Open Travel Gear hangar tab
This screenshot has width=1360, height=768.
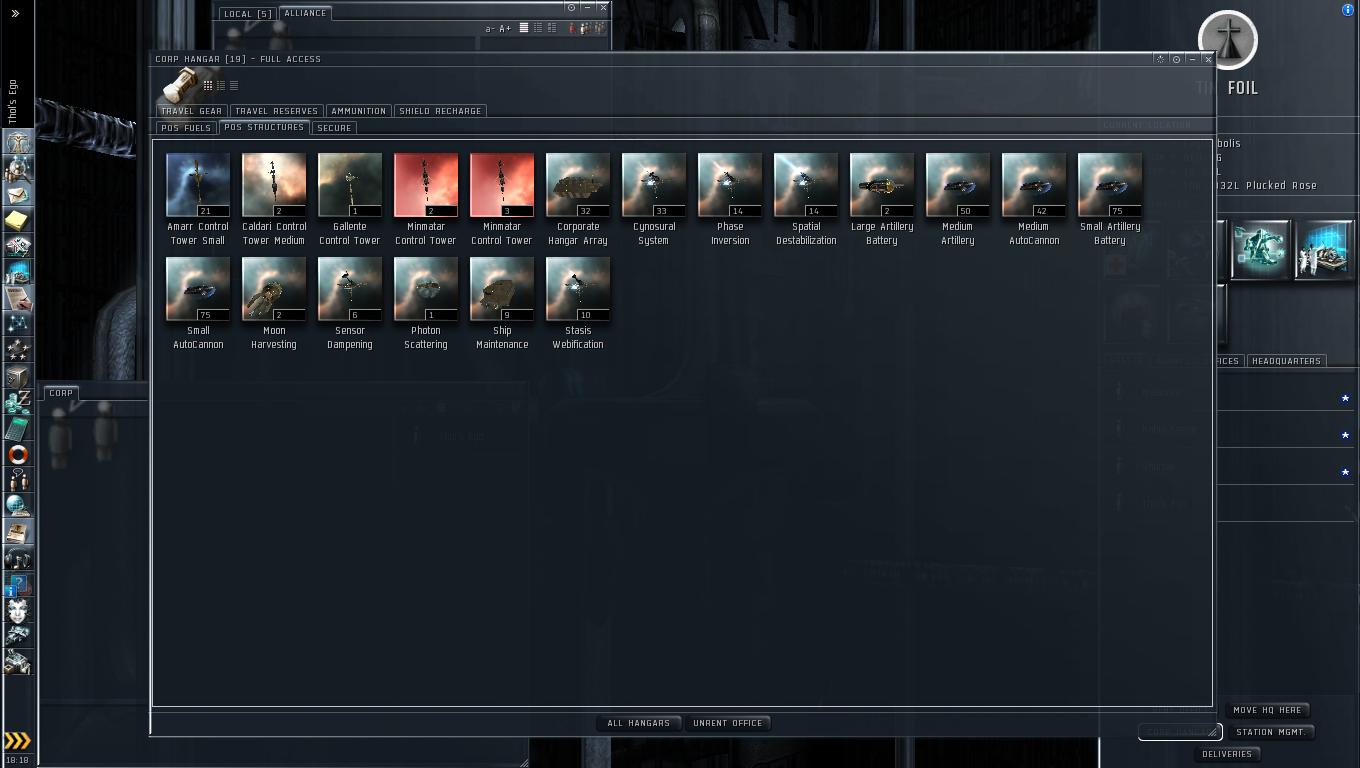[x=191, y=111]
